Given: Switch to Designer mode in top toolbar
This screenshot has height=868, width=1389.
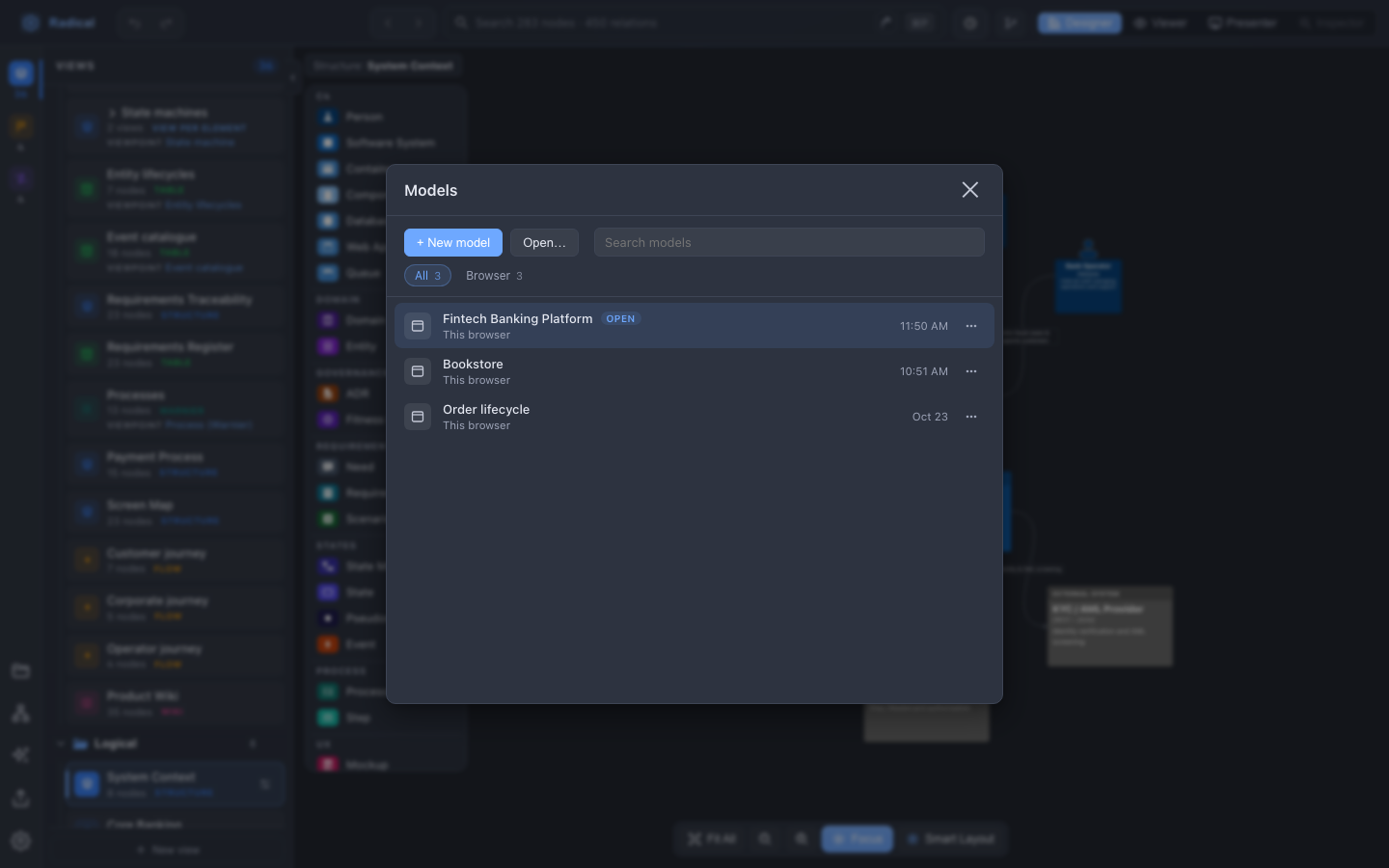Looking at the screenshot, I should point(1079,23).
